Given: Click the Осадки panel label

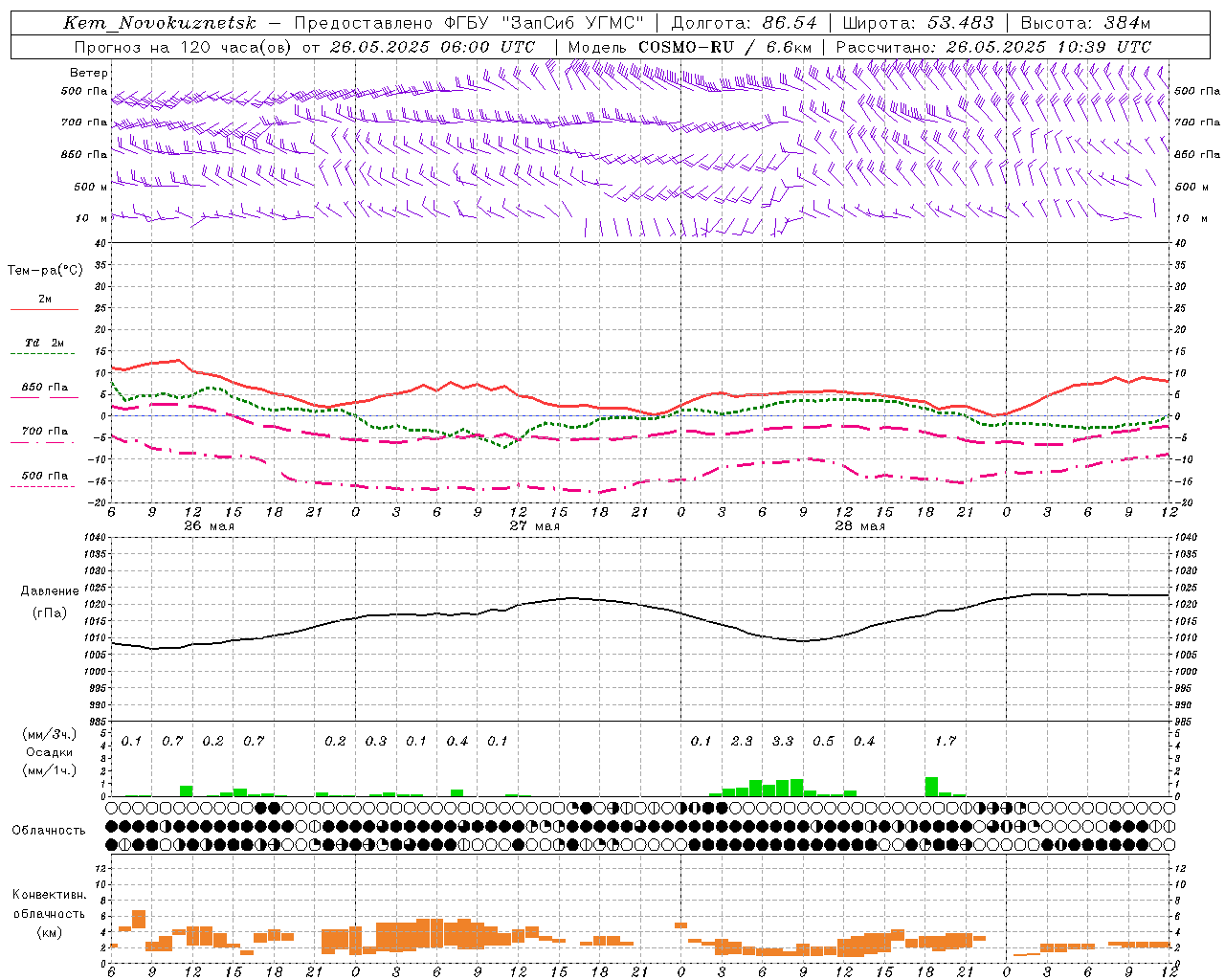Looking at the screenshot, I should tap(48, 752).
